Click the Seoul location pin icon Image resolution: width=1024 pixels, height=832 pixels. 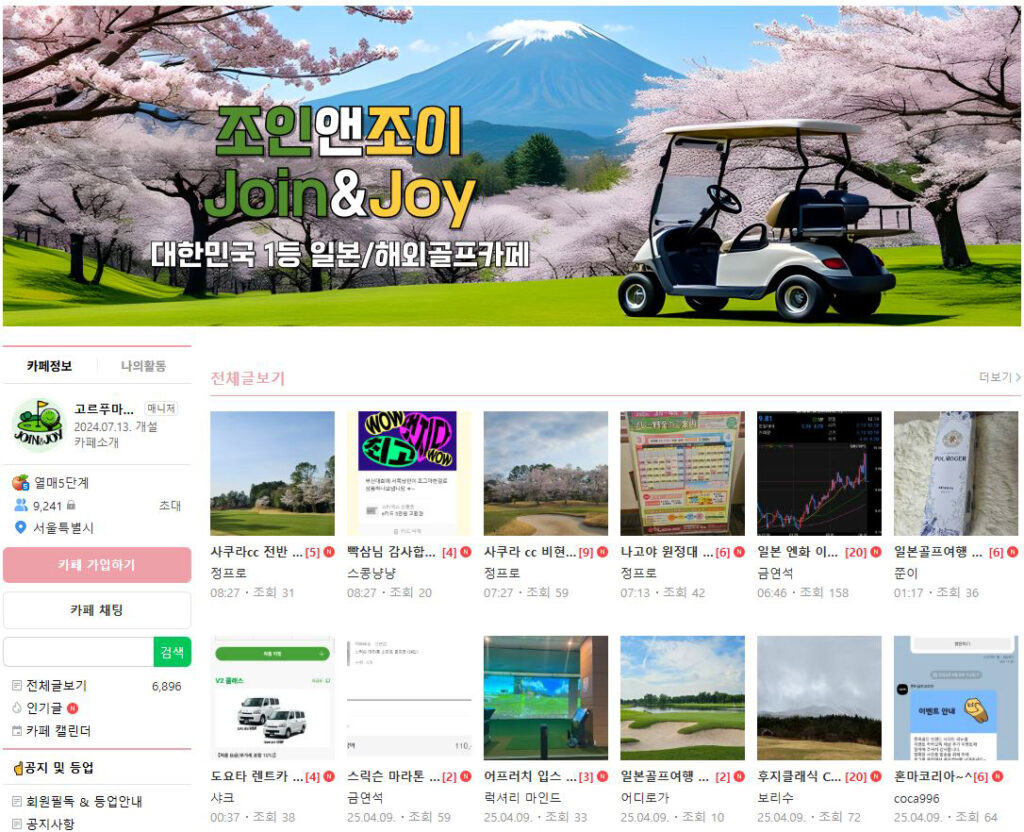click(x=20, y=528)
